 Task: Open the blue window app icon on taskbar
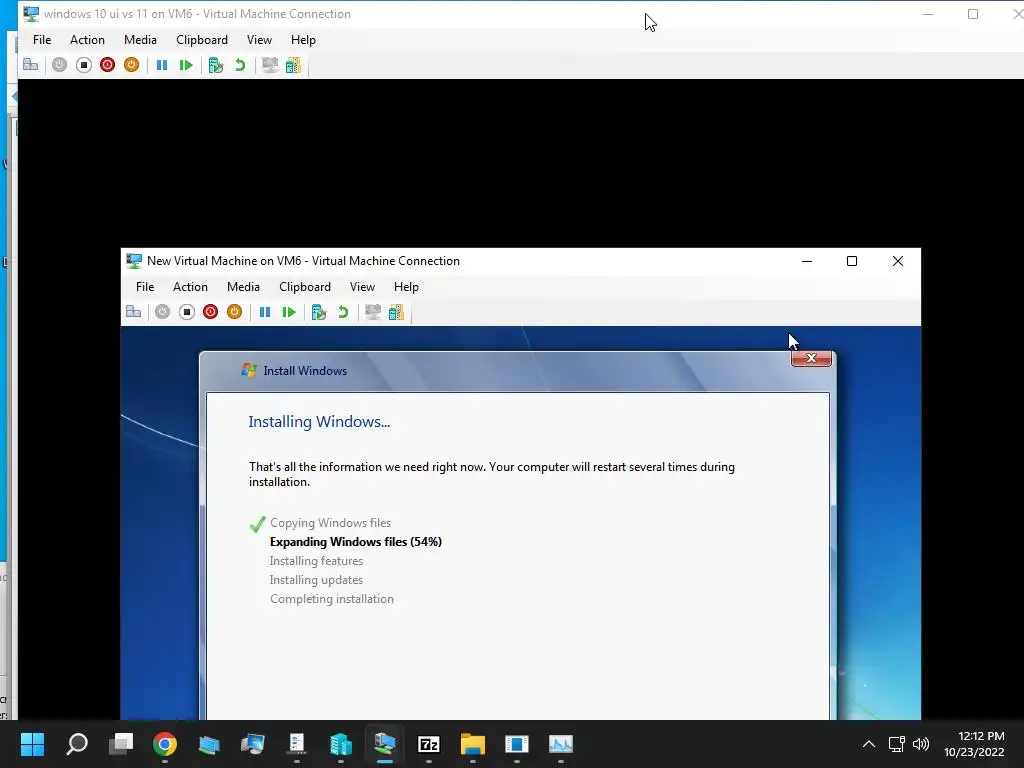tap(517, 743)
